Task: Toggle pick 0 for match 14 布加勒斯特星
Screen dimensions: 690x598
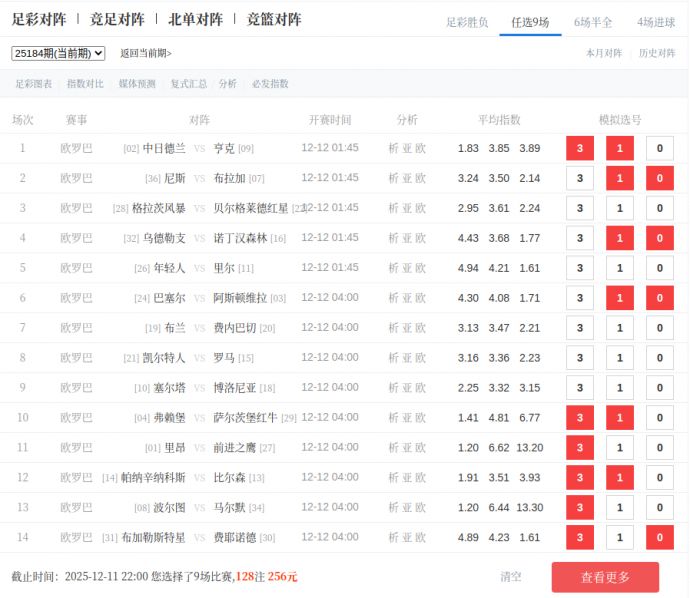Action: tap(659, 538)
